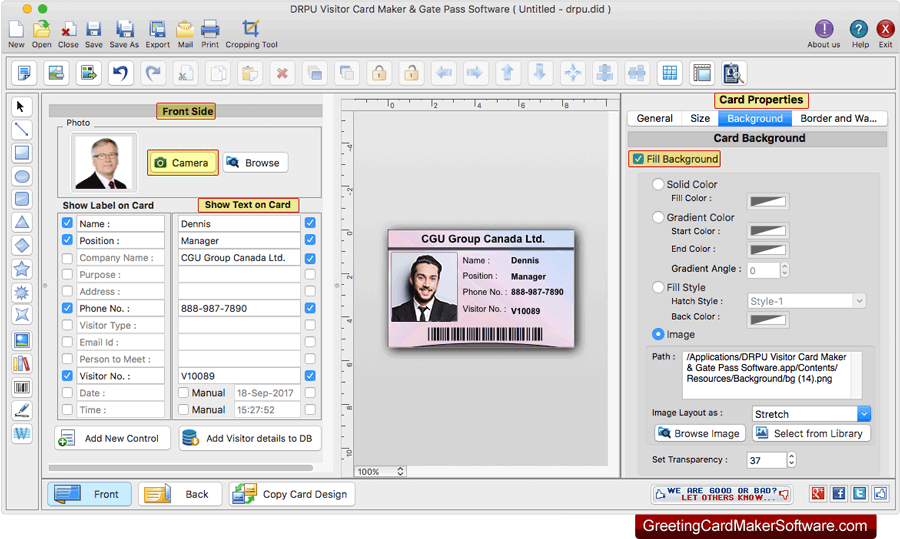Check the Manual checkbox for Date
This screenshot has height=539, width=900.
[183, 393]
